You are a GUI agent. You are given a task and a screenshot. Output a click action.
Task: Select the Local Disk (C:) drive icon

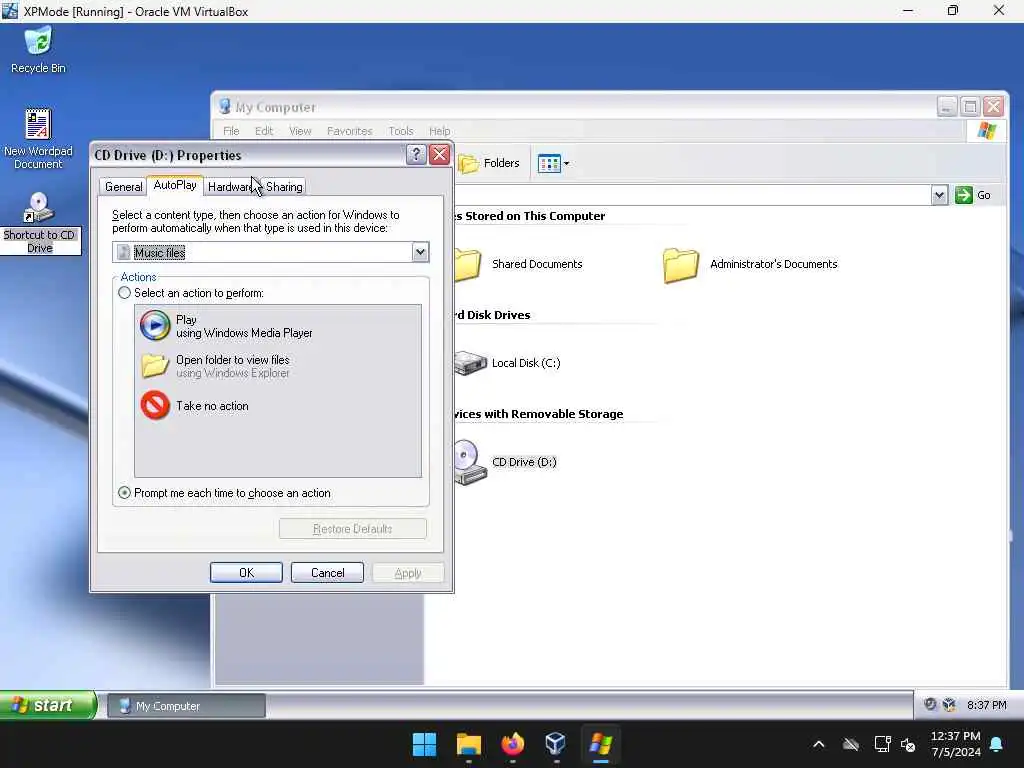tap(470, 363)
